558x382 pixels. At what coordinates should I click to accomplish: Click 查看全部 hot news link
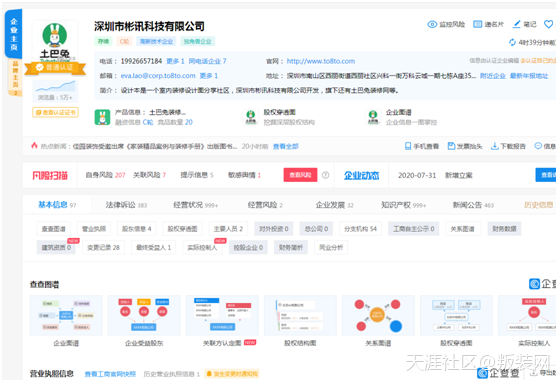click(x=285, y=146)
